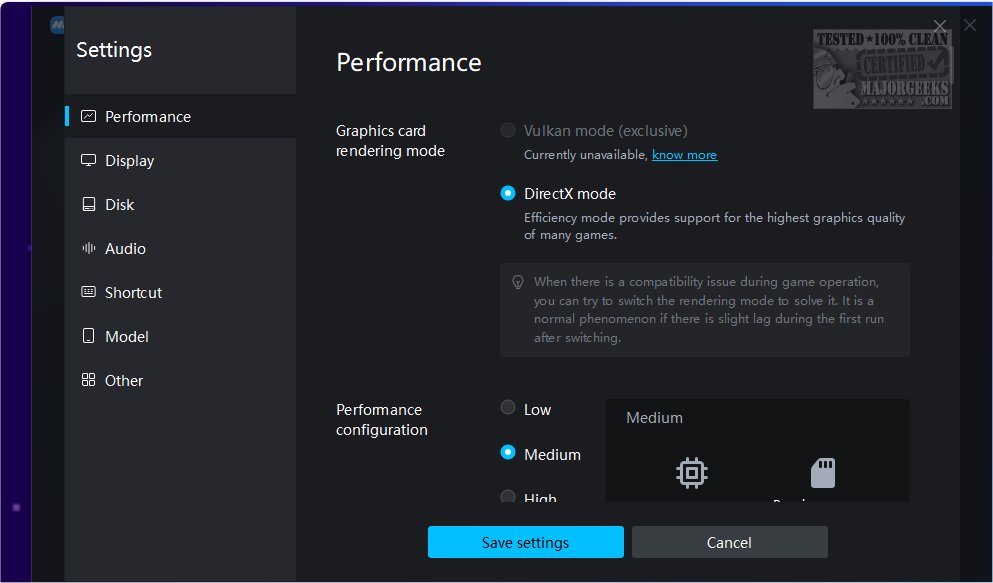Choose Low performance configuration
Viewport: 993px width, 583px height.
tap(508, 408)
